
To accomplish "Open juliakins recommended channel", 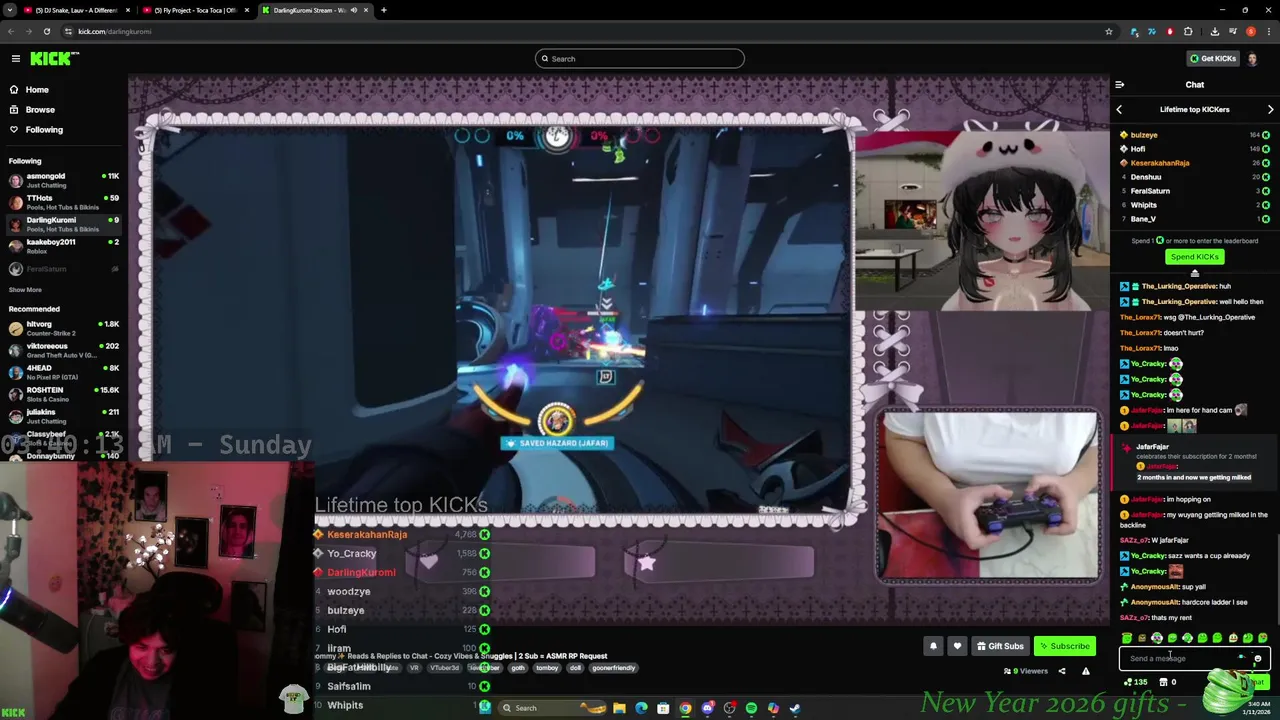I will click(63, 416).
